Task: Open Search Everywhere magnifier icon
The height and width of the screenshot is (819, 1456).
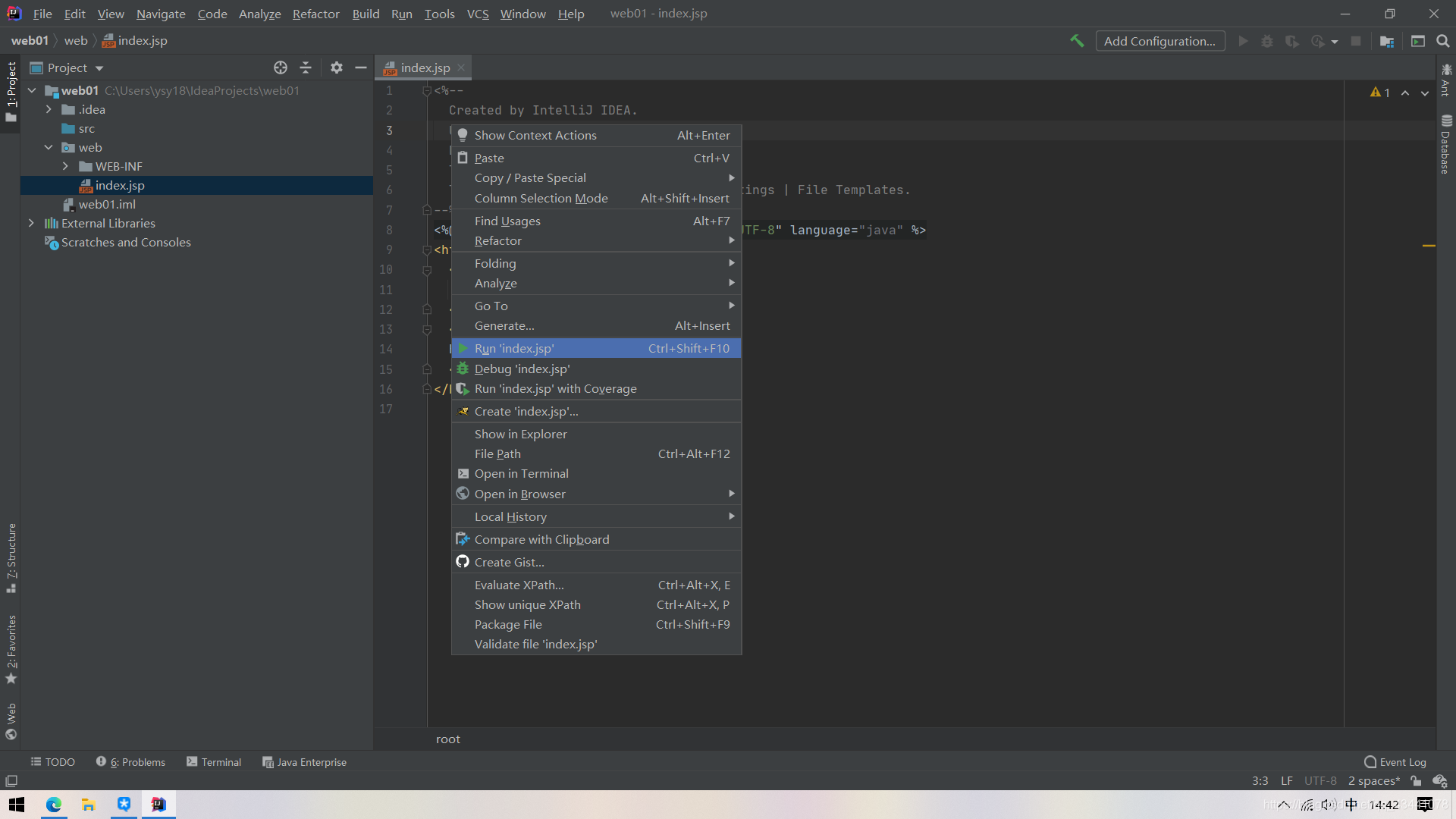Action: pos(1443,41)
